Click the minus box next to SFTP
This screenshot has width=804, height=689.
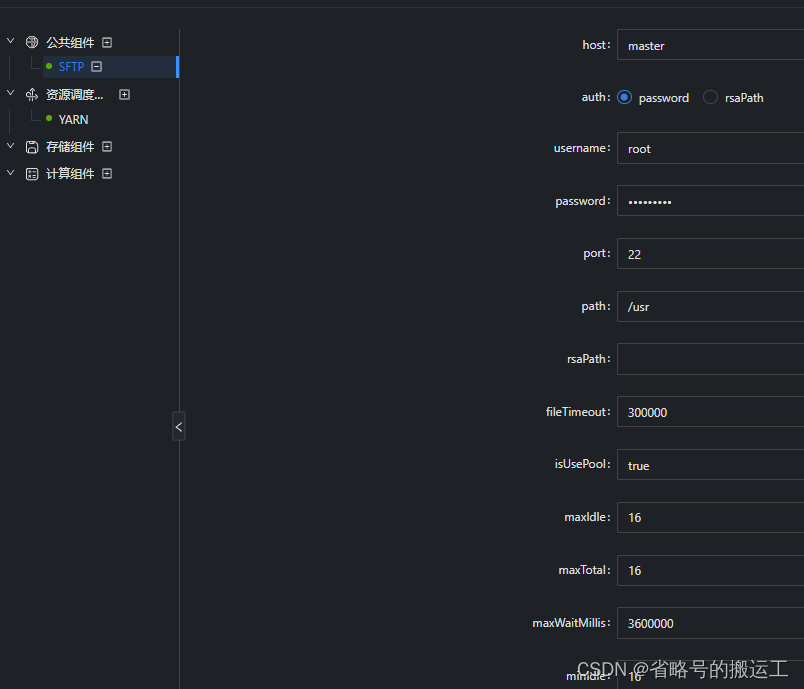coord(96,67)
